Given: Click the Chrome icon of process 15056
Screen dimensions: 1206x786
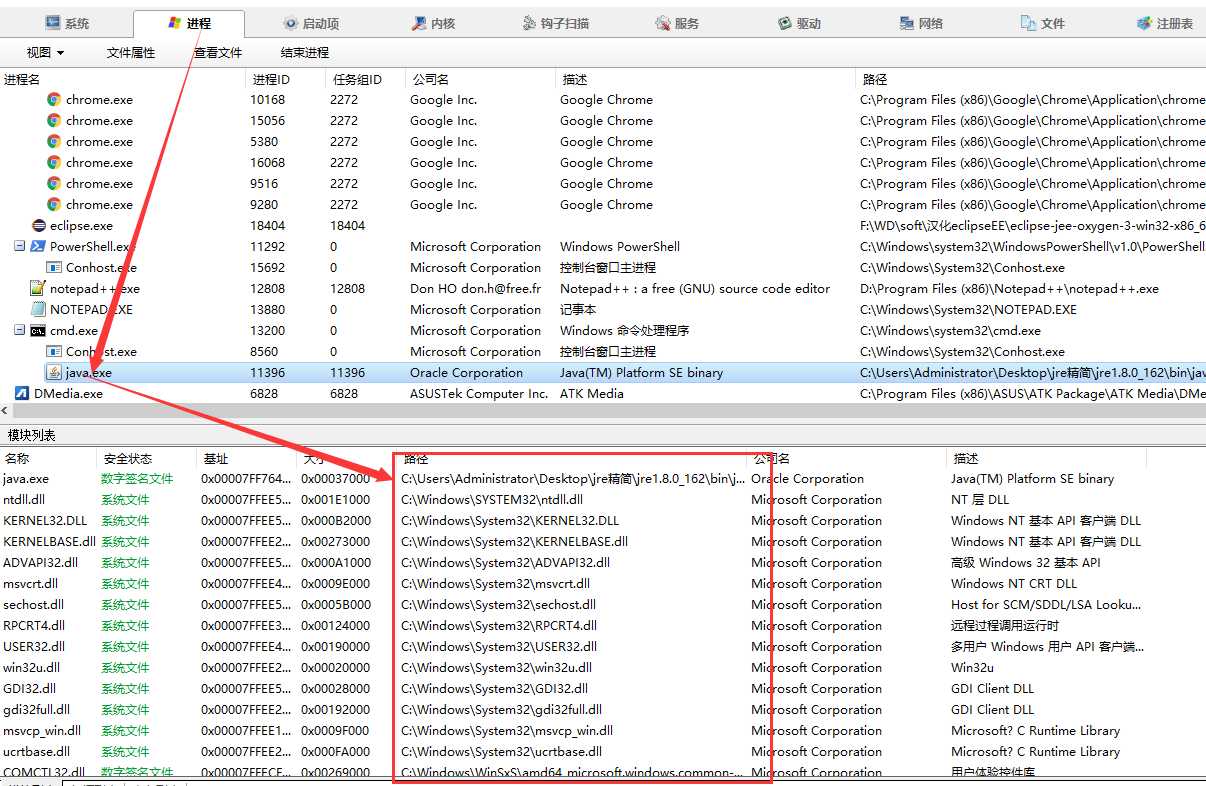Looking at the screenshot, I should [x=54, y=121].
